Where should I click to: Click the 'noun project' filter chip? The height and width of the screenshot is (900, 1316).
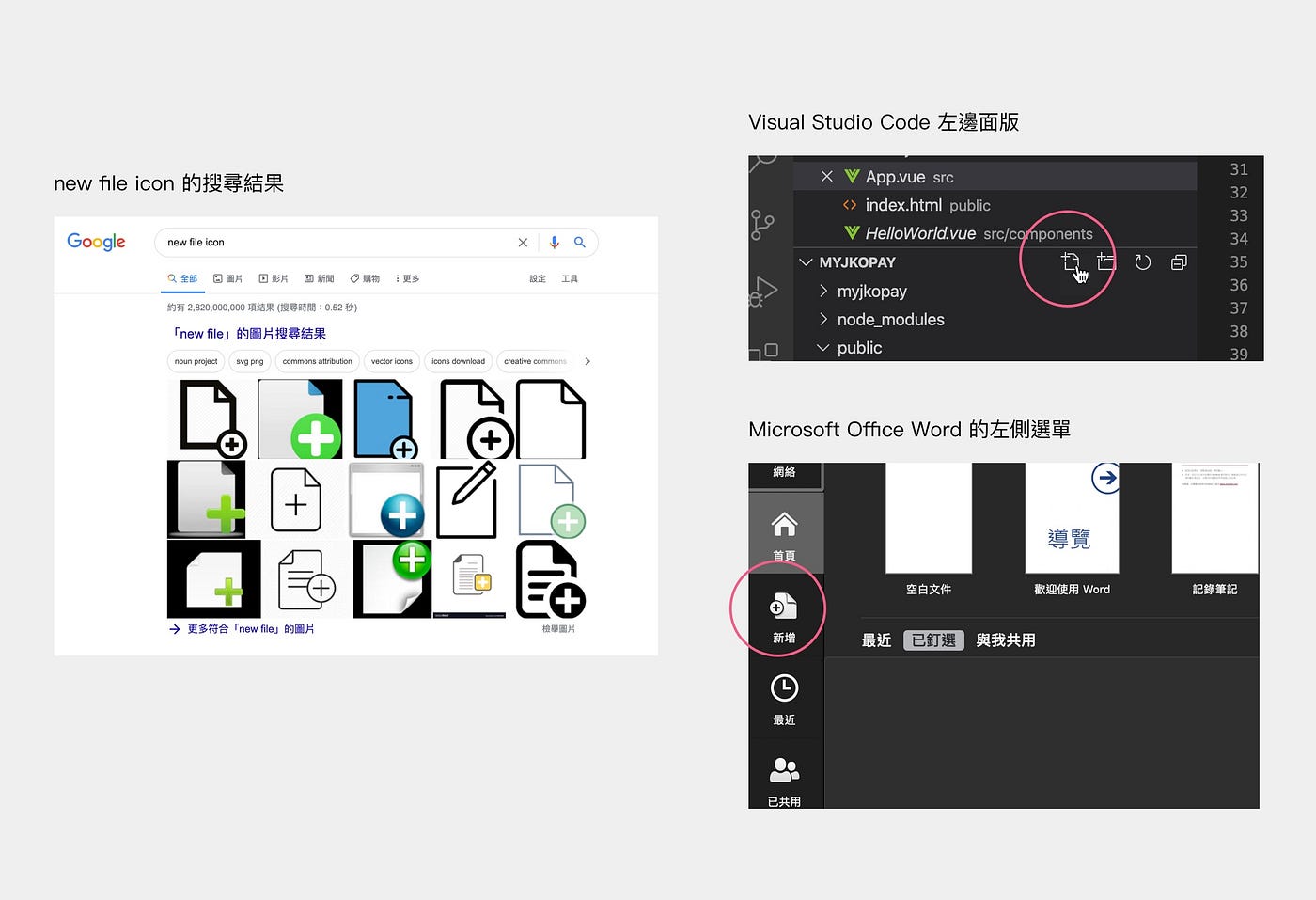pyautogui.click(x=196, y=361)
